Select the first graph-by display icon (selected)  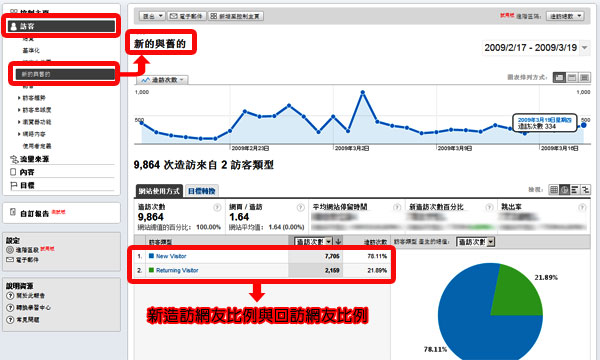click(559, 78)
